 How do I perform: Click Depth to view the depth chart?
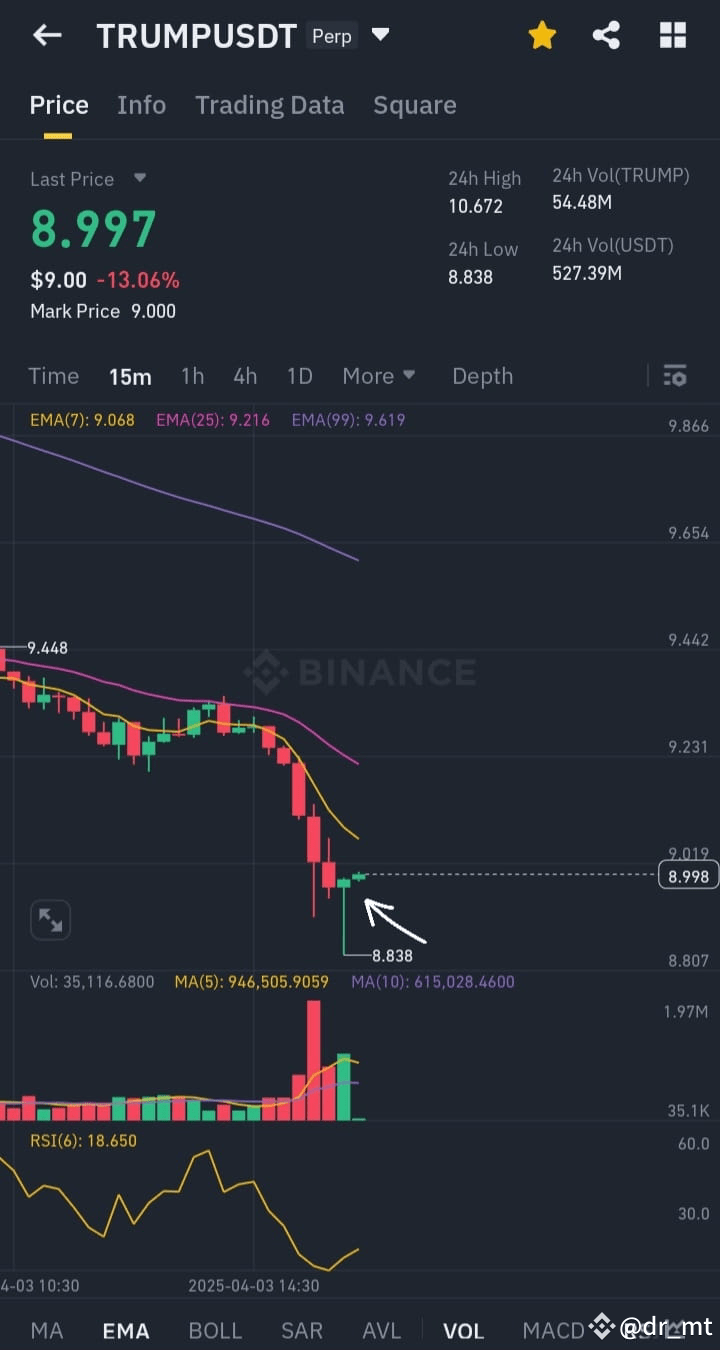click(482, 376)
